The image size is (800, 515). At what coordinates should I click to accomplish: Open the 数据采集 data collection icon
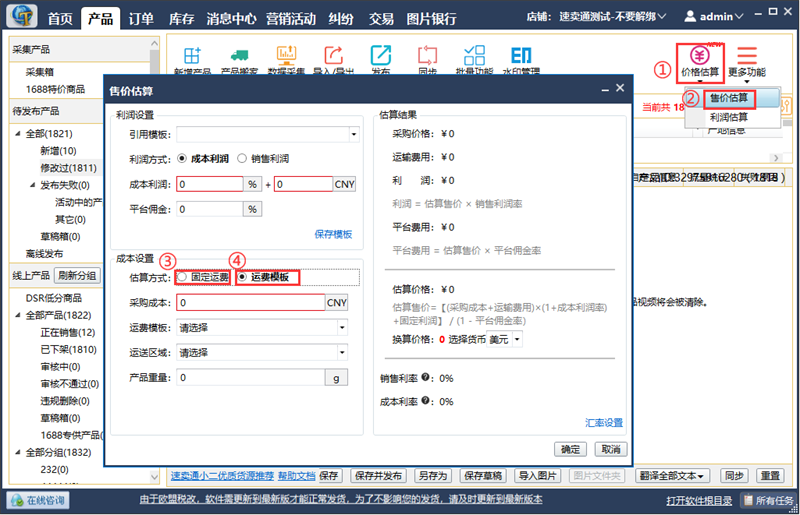click(286, 54)
